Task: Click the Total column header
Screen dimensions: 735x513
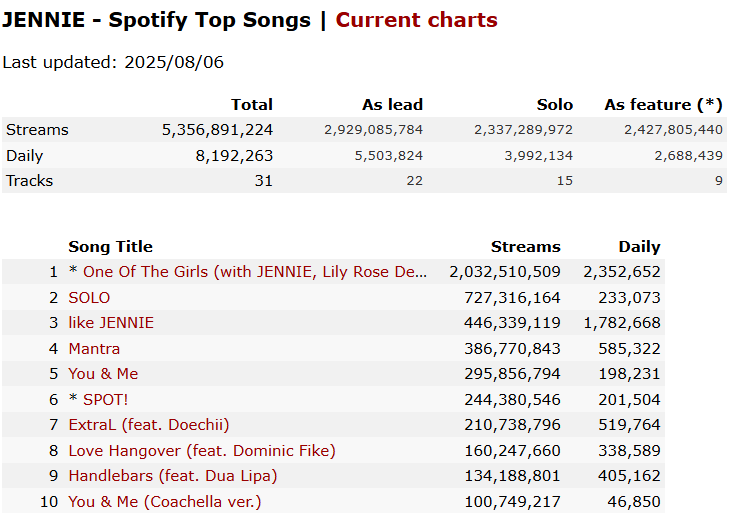Action: coord(251,105)
